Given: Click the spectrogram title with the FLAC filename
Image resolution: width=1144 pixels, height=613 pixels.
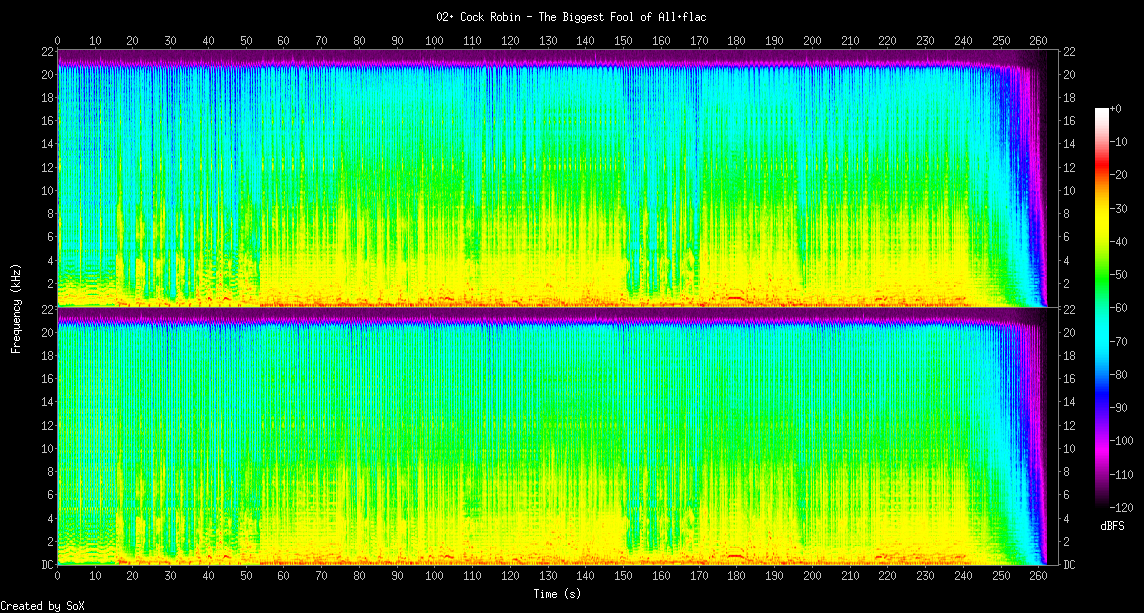Looking at the screenshot, I should [x=571, y=17].
